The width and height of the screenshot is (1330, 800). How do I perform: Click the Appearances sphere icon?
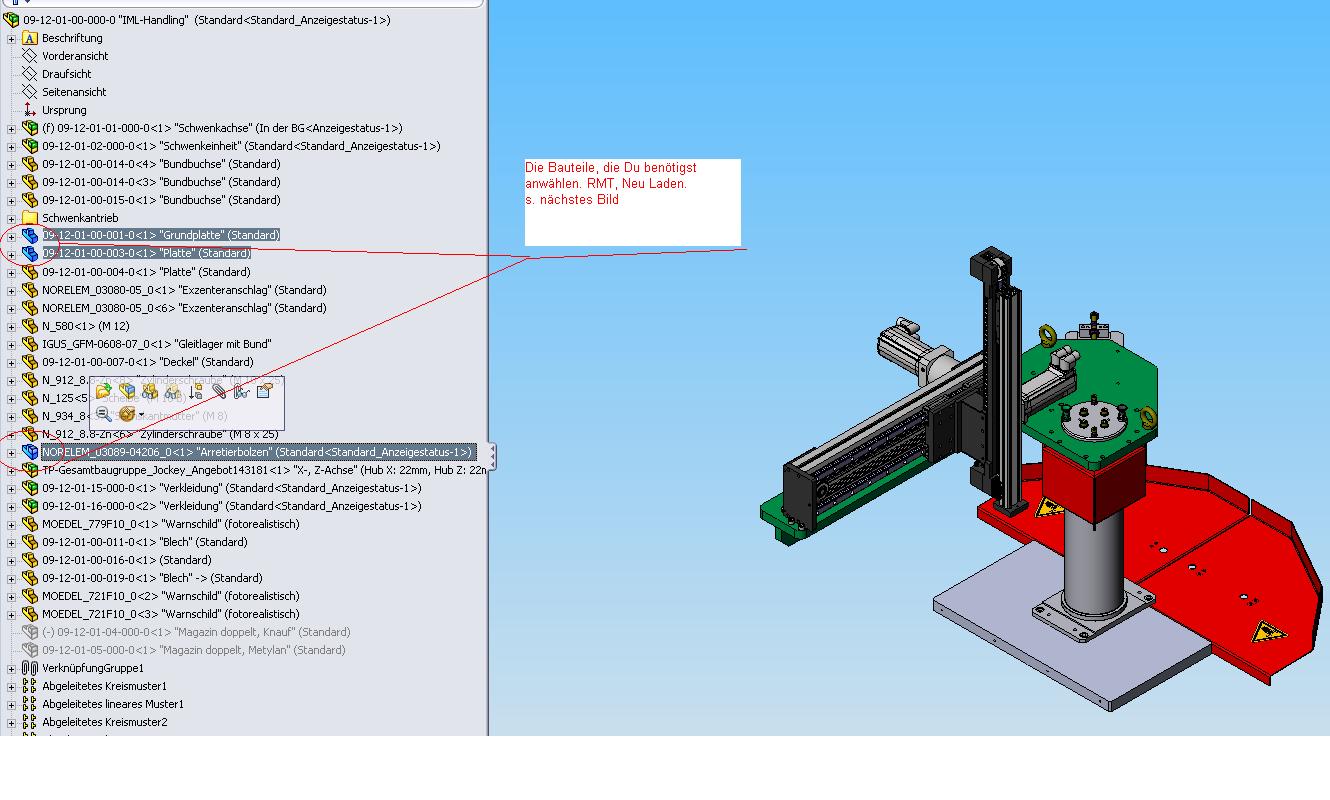point(126,414)
